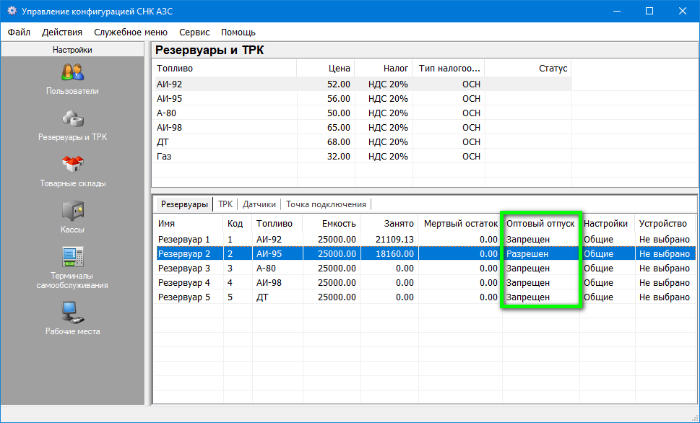
Task: Click Оптовый отпуск cell for Резервуар 1
Action: click(x=540, y=240)
